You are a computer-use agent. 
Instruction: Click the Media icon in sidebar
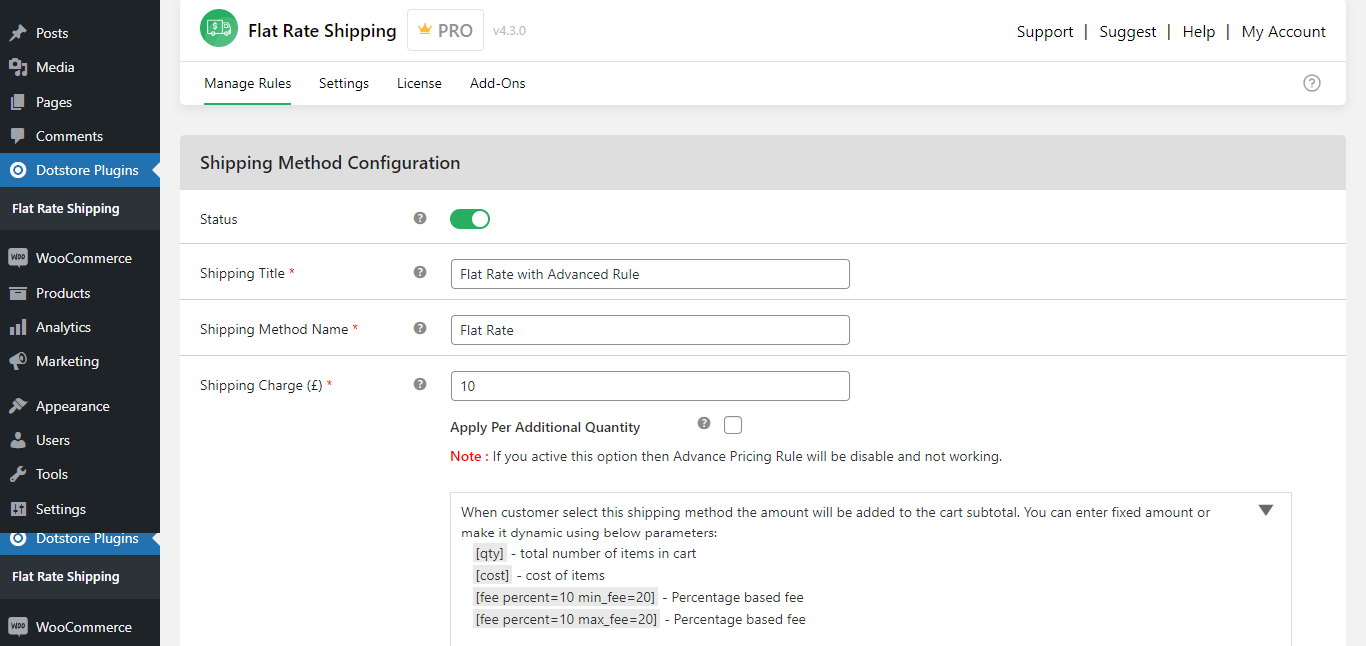click(x=18, y=67)
